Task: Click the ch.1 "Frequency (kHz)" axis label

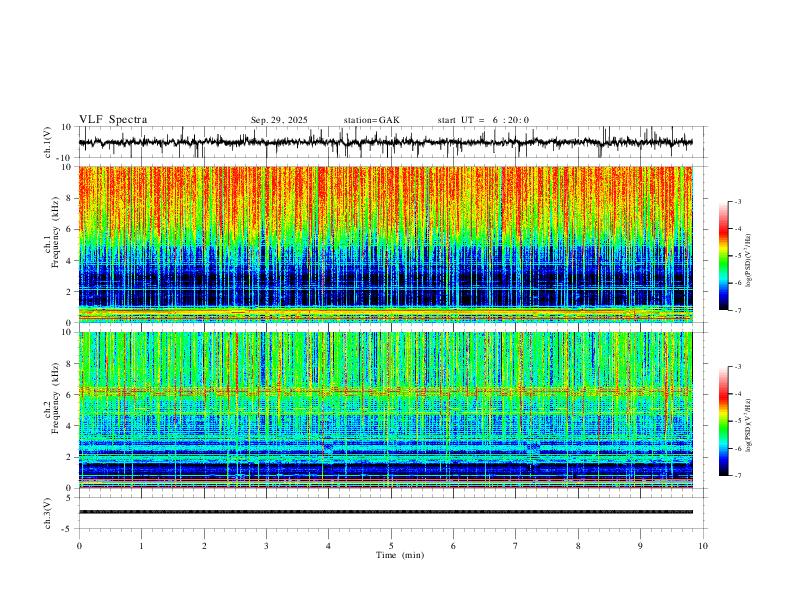Action: [x=55, y=232]
